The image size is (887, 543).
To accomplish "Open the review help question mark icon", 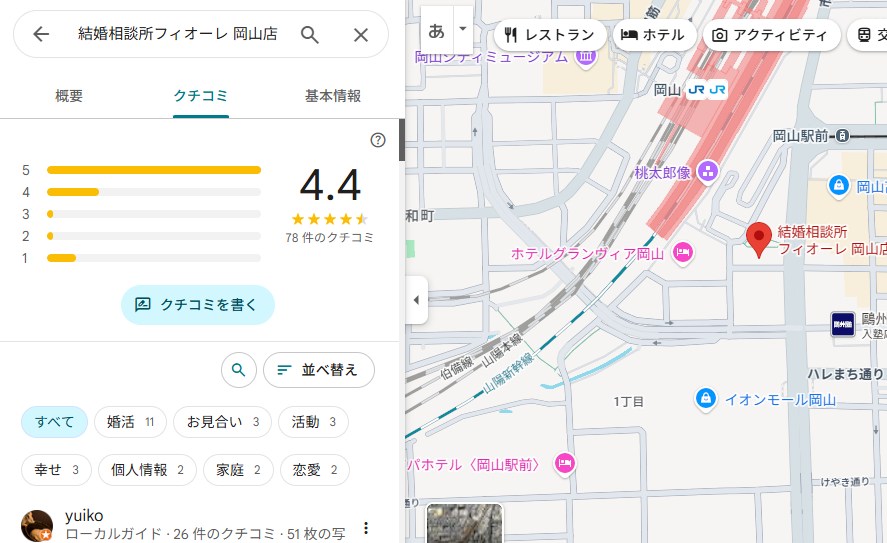I will point(378,140).
